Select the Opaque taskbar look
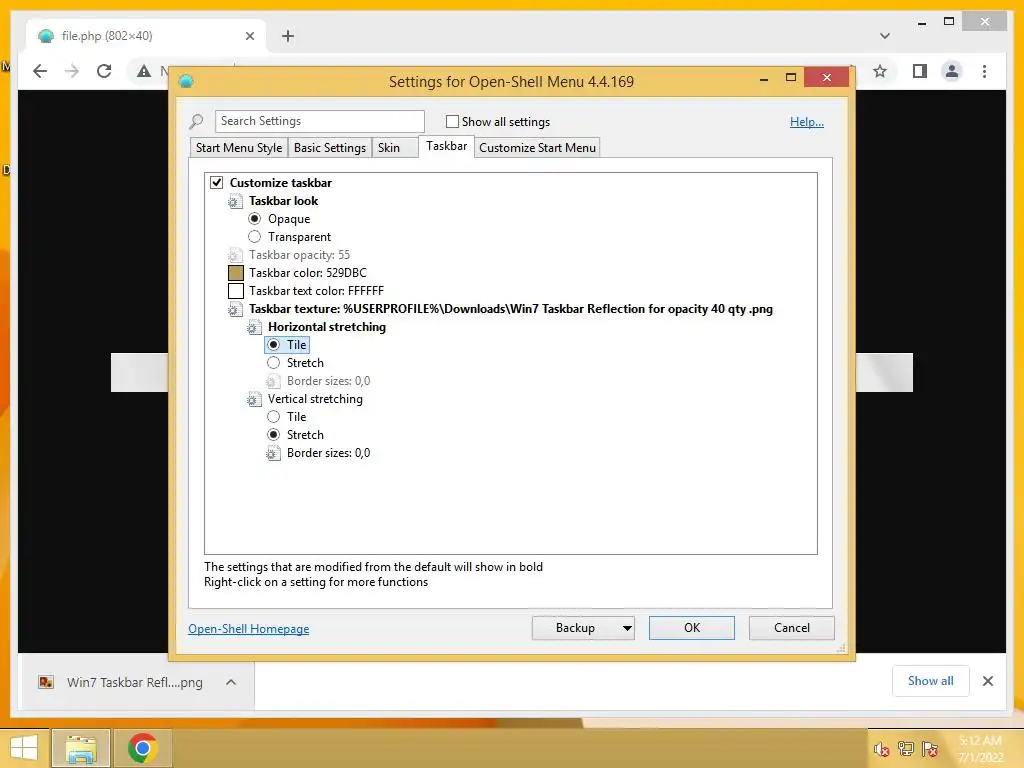Viewport: 1024px width, 768px height. click(x=254, y=219)
